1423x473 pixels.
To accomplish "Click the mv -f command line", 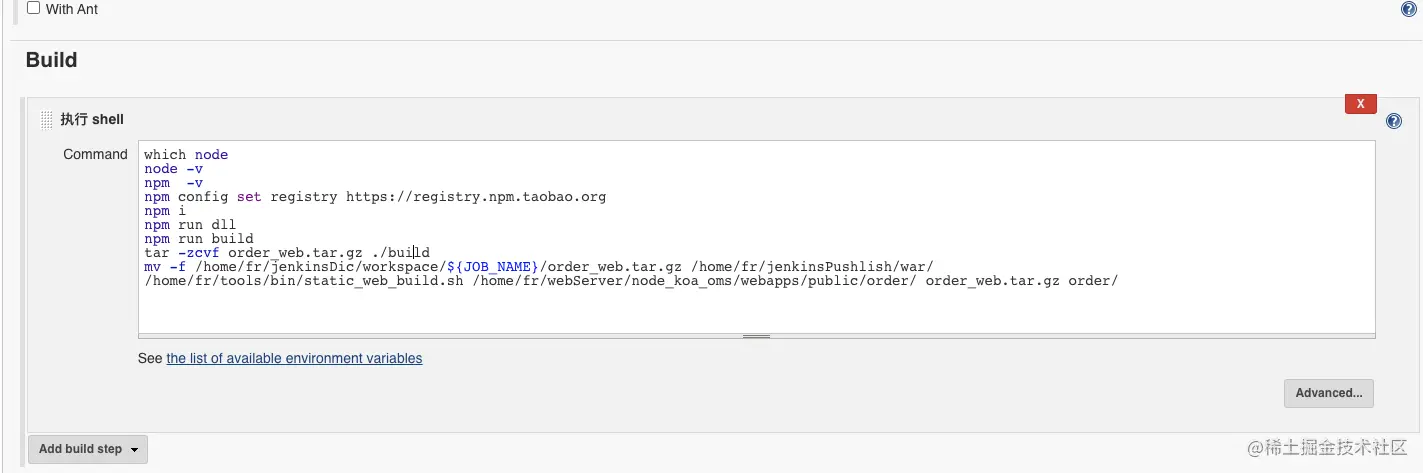I will [x=538, y=267].
